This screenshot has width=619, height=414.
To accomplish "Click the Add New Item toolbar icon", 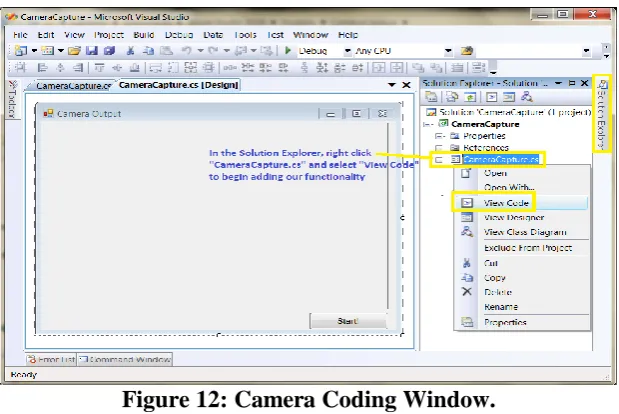I will (x=47, y=51).
